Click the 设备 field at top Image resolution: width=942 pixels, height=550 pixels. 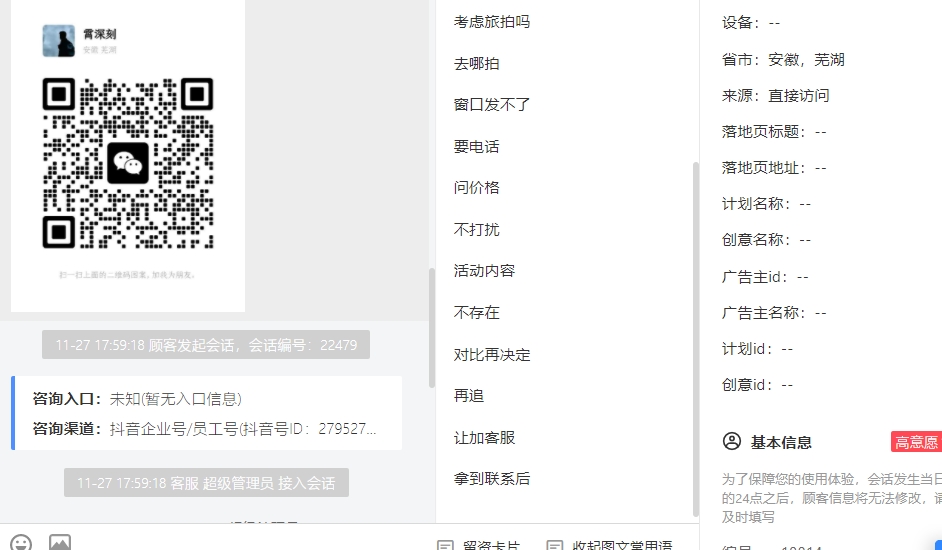click(x=750, y=23)
